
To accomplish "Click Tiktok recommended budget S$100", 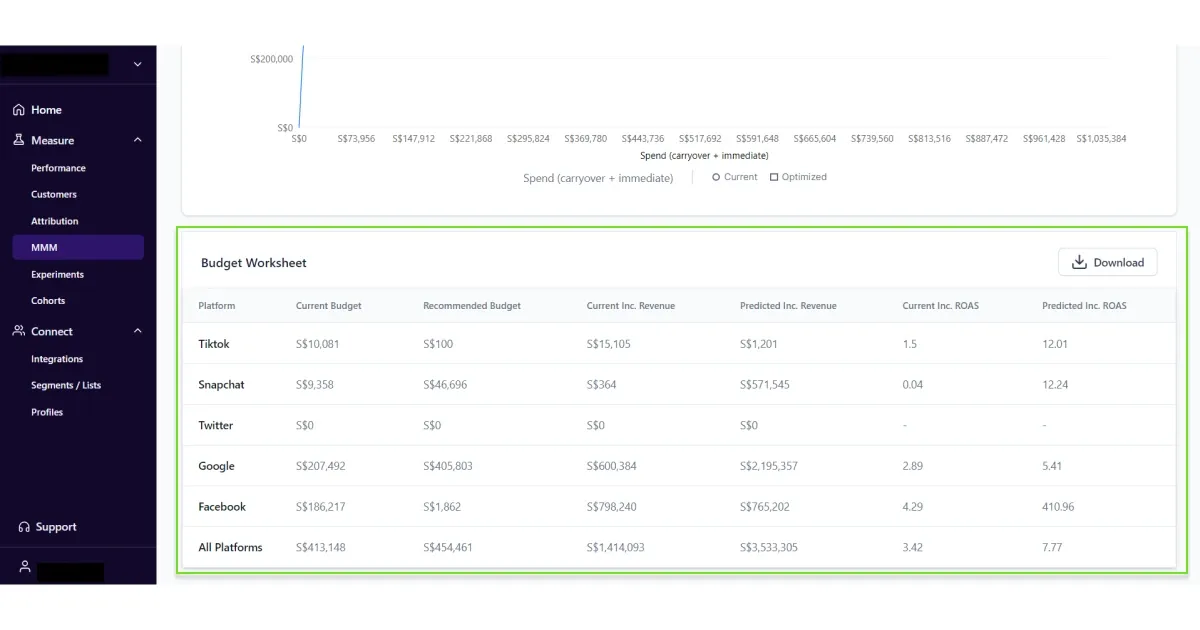I will pyautogui.click(x=438, y=344).
